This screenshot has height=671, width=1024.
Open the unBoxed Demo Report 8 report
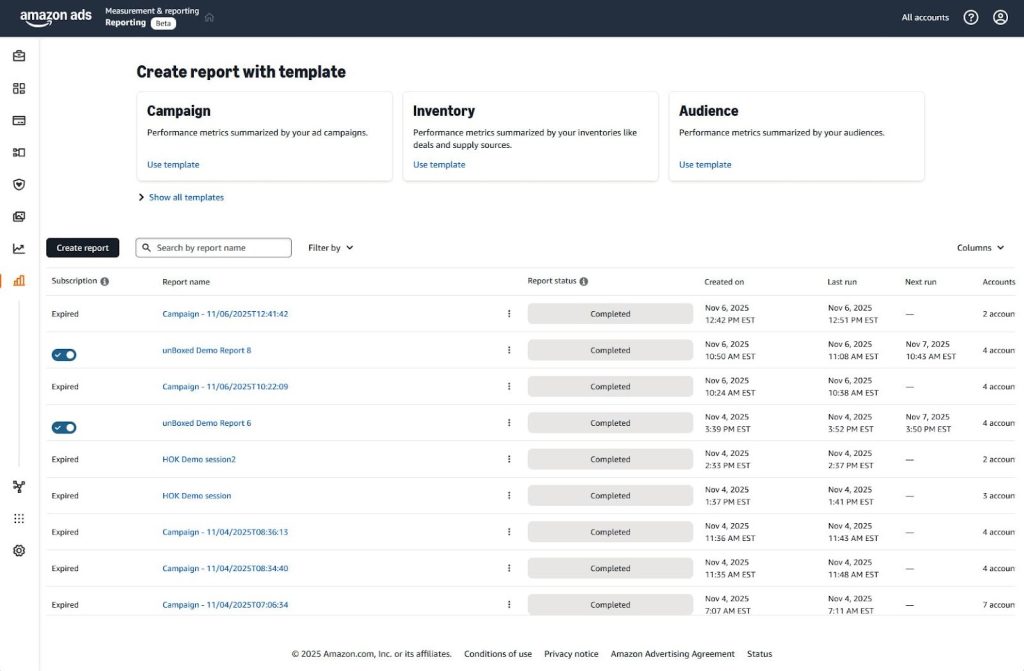(206, 350)
